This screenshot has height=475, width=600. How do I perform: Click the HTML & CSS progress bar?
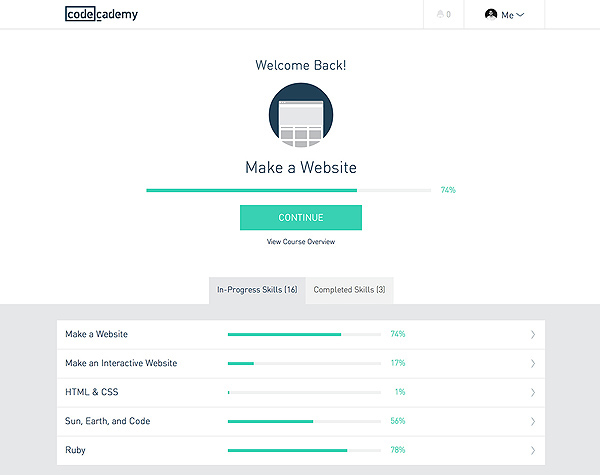304,392
